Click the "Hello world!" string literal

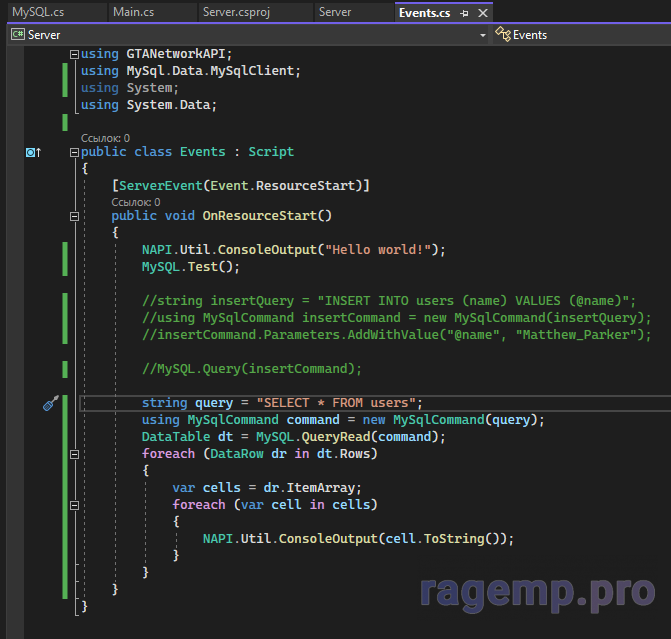(x=378, y=250)
